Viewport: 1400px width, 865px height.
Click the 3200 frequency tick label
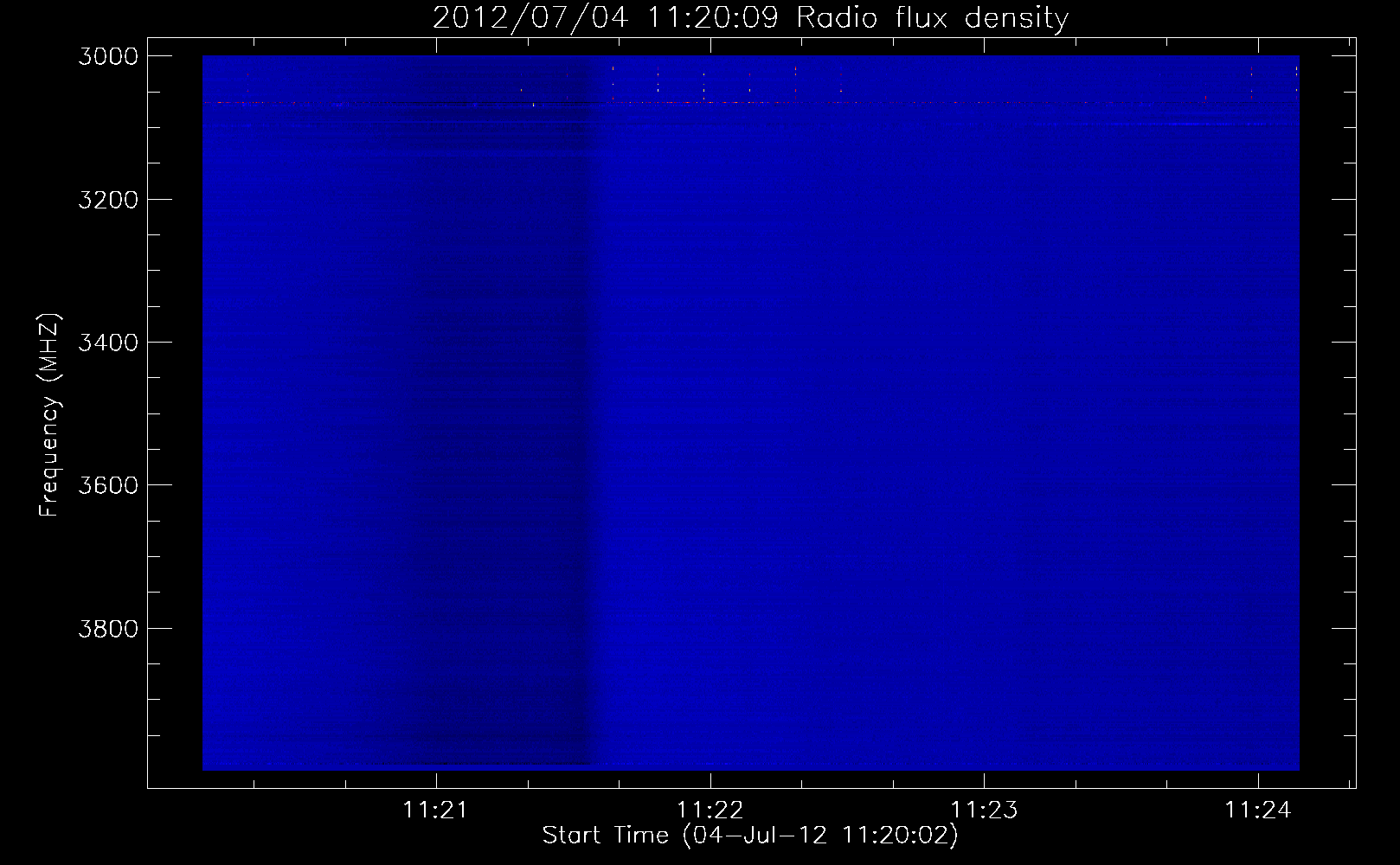point(108,200)
